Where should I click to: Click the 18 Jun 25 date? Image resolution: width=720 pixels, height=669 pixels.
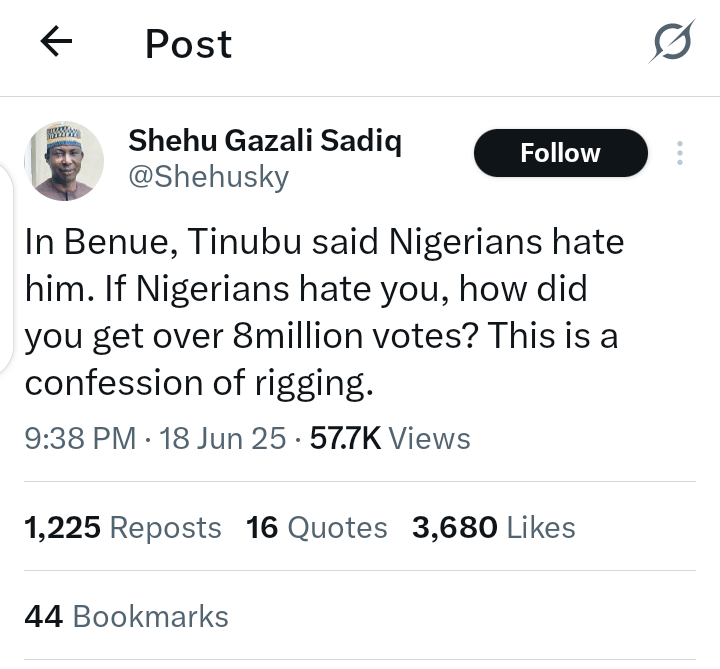coord(223,438)
